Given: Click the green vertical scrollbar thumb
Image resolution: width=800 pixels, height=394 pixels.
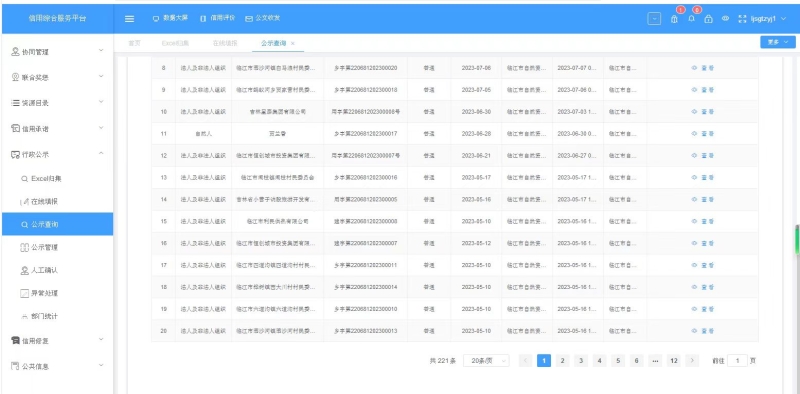Looking at the screenshot, I should tap(797, 240).
